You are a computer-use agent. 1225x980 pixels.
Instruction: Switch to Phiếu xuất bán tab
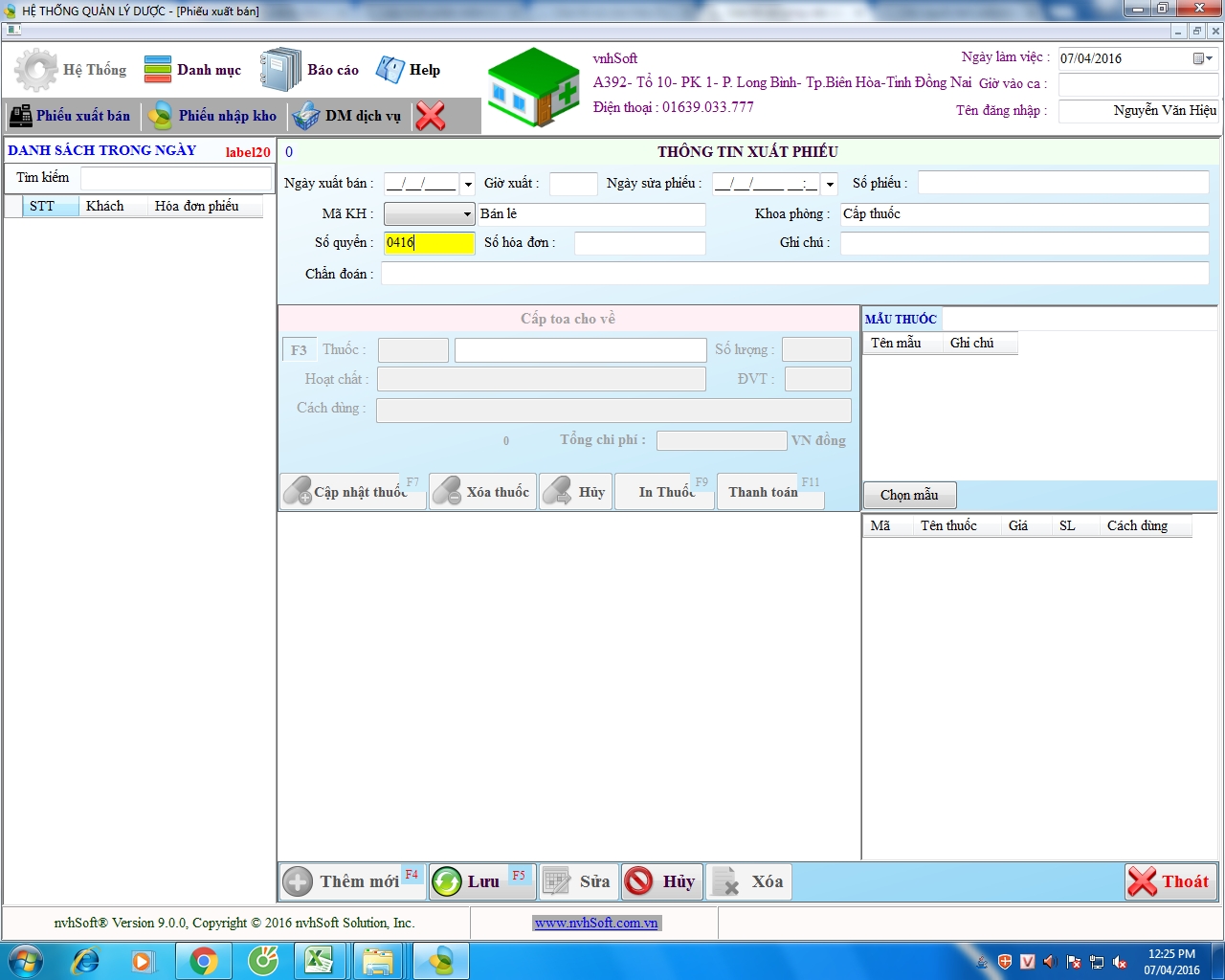pyautogui.click(x=71, y=116)
